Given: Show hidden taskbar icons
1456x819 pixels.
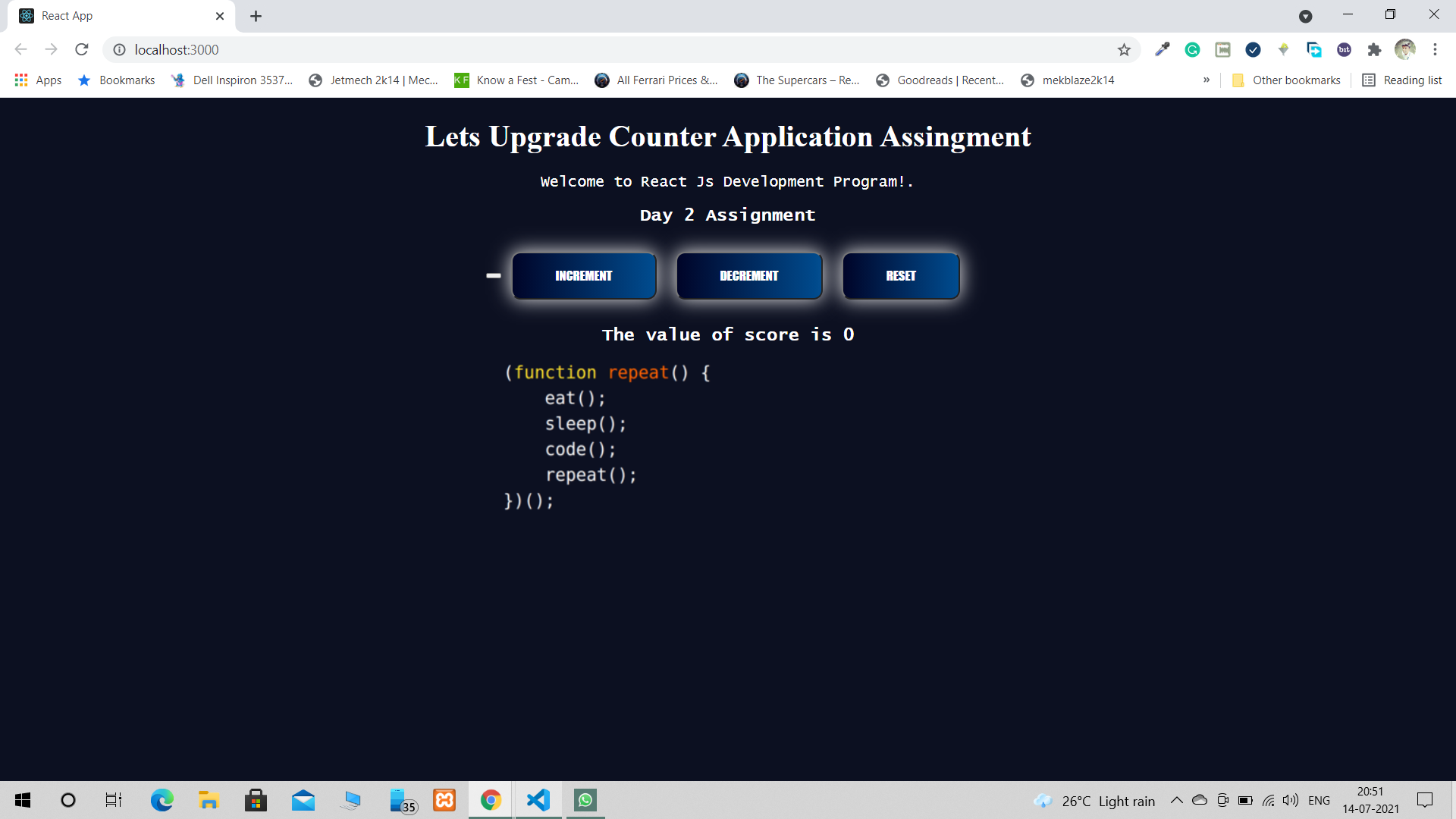Looking at the screenshot, I should (1176, 800).
